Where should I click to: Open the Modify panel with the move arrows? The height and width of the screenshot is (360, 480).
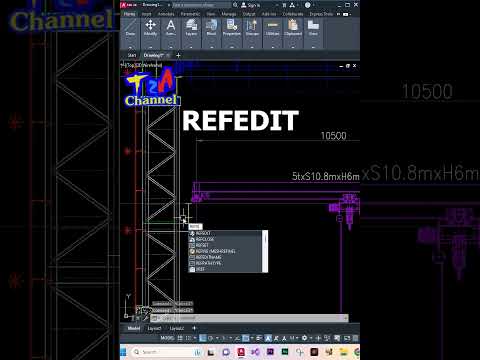[x=150, y=28]
